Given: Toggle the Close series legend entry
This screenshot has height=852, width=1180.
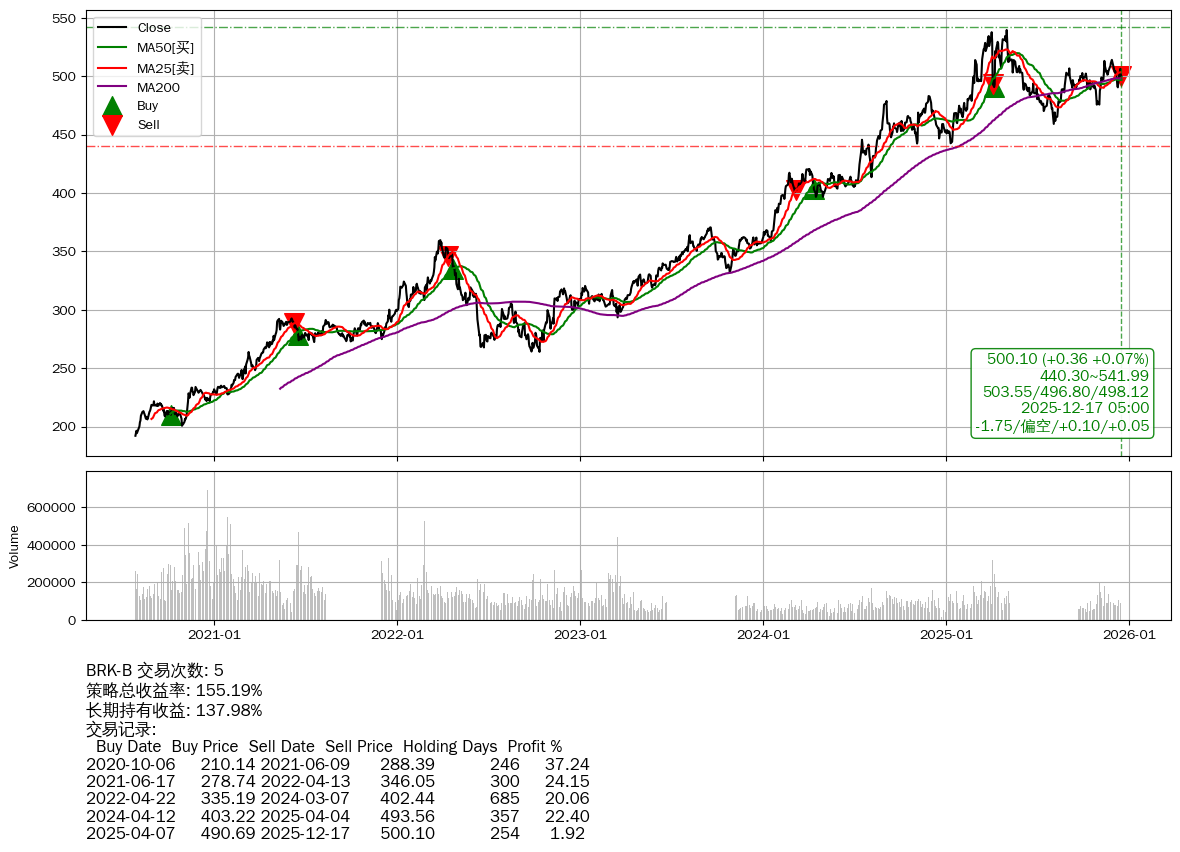Looking at the screenshot, I should coord(154,28).
